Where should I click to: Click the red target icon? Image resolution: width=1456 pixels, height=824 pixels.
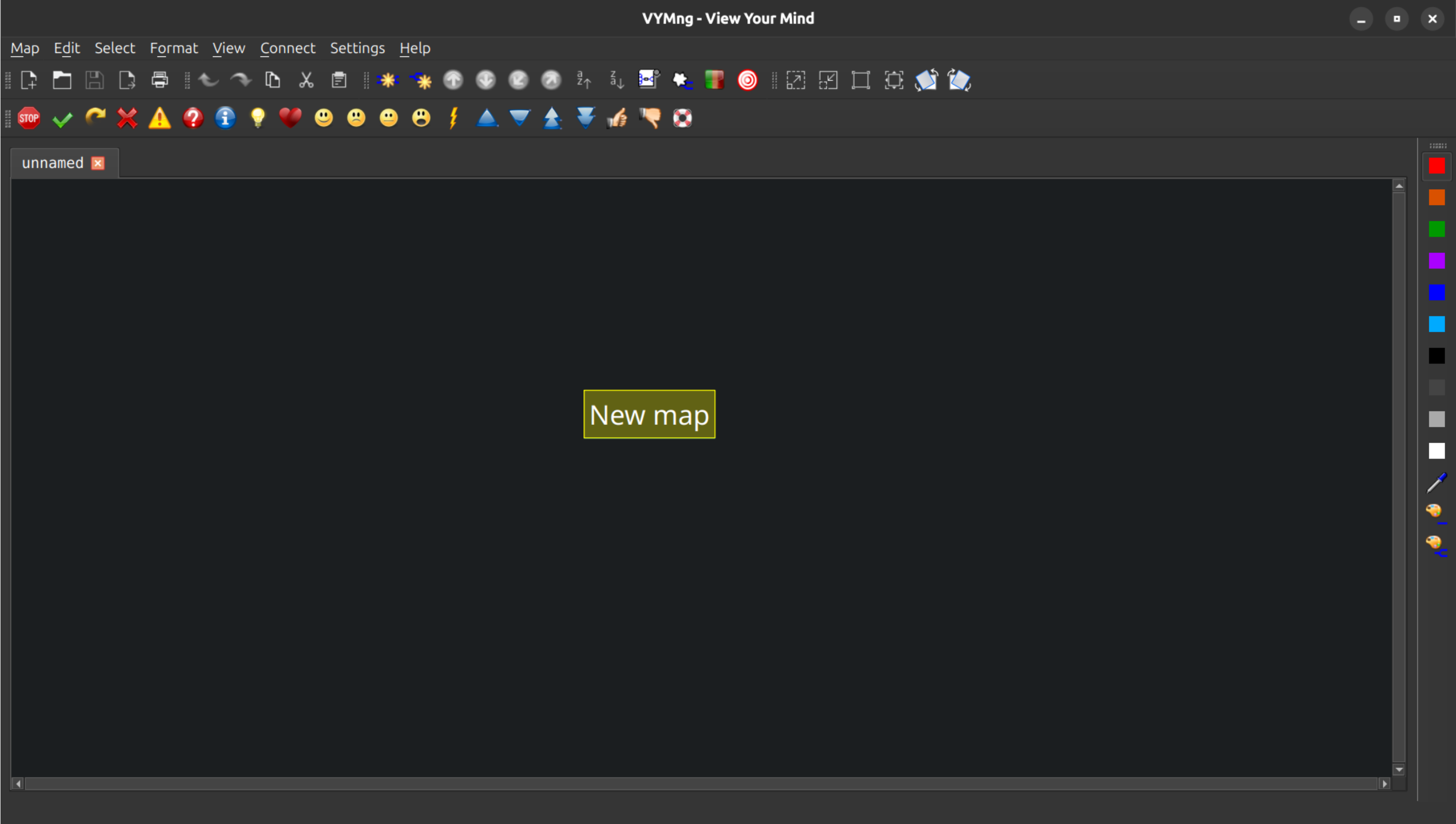[747, 80]
